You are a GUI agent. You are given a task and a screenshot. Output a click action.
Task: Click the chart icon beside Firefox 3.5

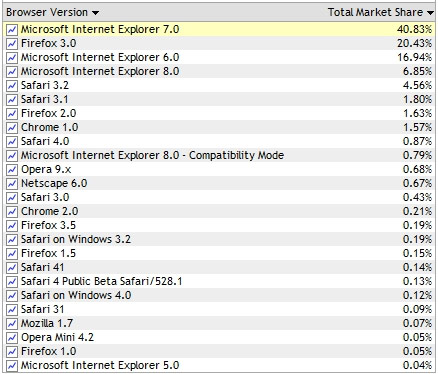[12, 226]
